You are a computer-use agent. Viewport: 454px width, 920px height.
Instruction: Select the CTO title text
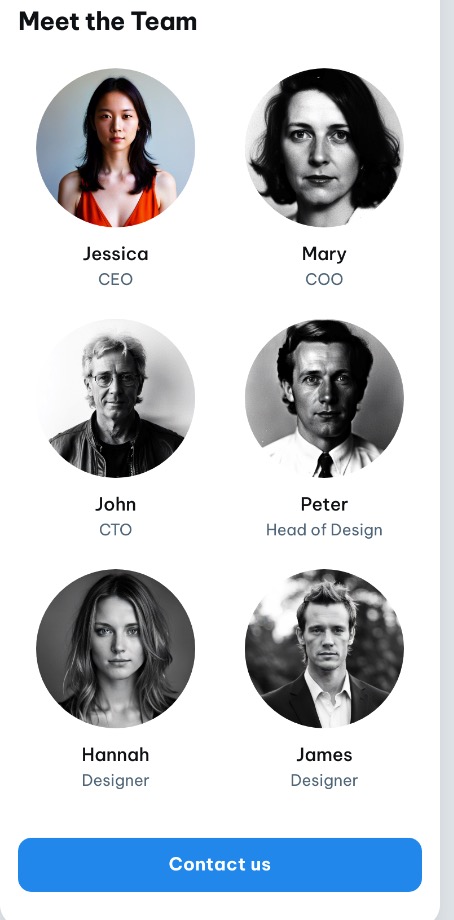point(116,530)
